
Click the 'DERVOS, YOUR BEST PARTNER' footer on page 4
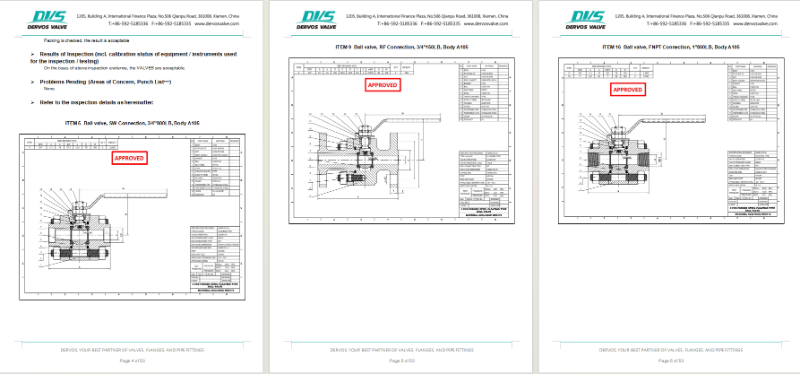tap(132, 350)
